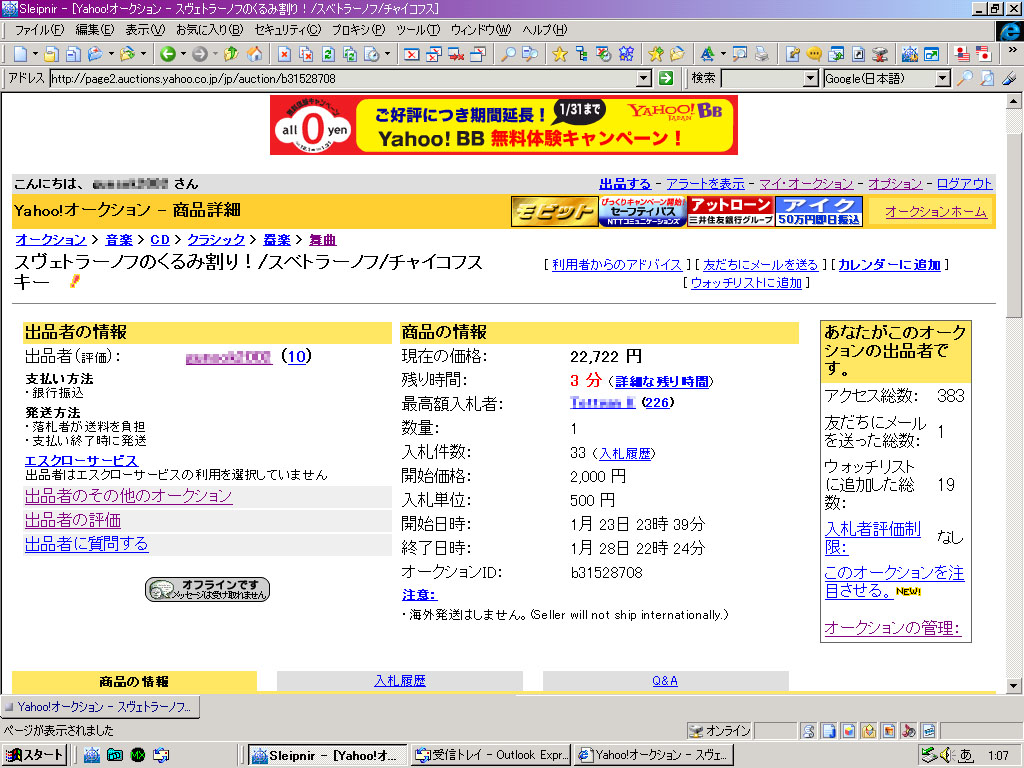Switch to the 入札履歴 tab
1024x768 pixels.
pos(400,680)
